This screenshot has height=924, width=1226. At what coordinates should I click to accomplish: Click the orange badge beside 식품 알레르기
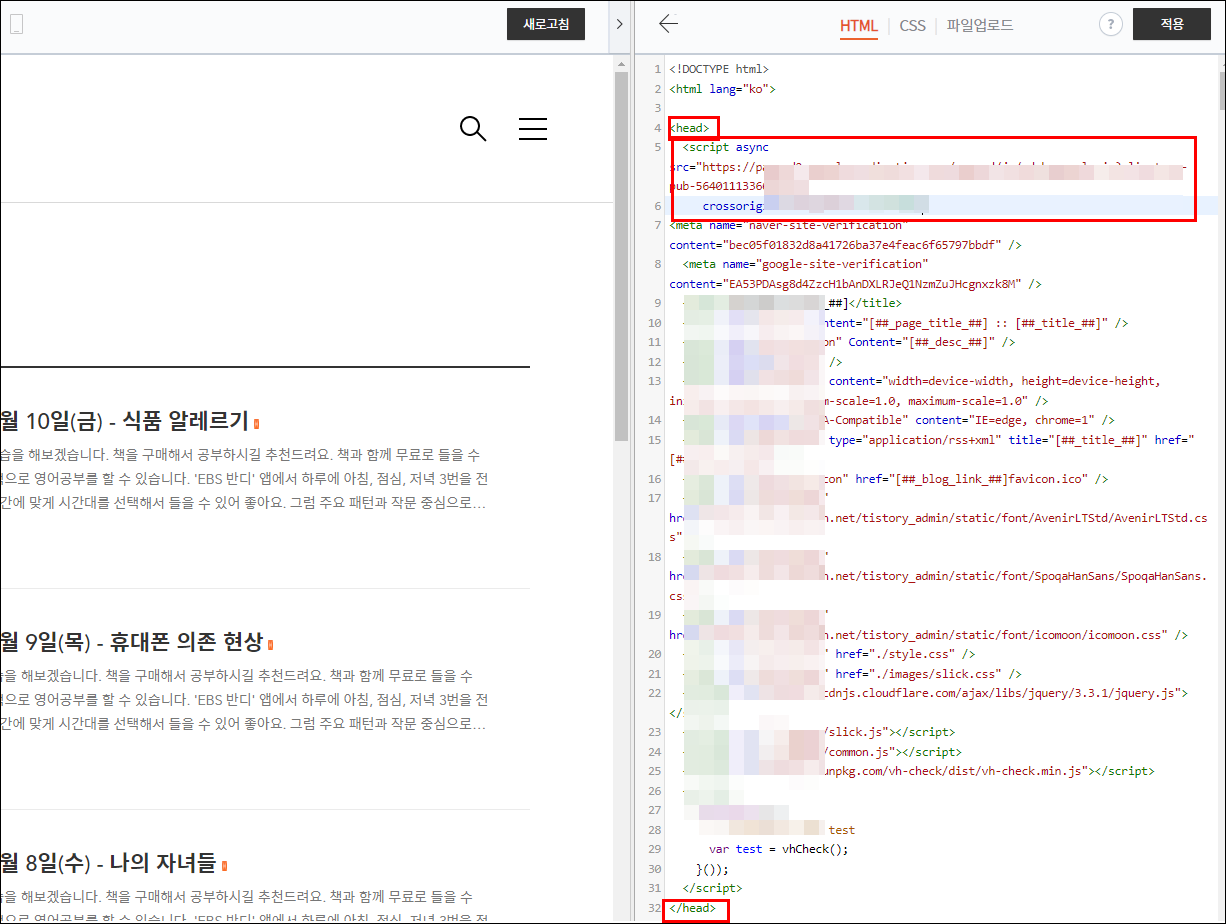pyautogui.click(x=257, y=424)
